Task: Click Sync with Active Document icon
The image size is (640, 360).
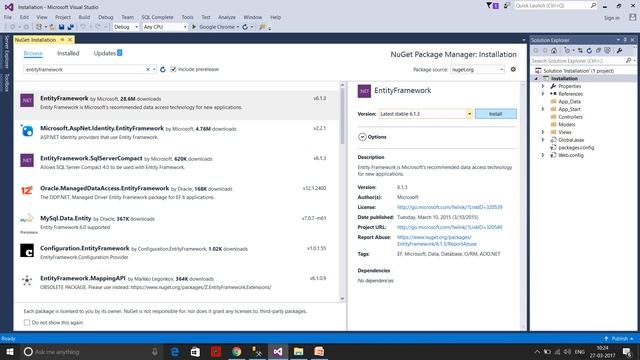Action: [580, 51]
